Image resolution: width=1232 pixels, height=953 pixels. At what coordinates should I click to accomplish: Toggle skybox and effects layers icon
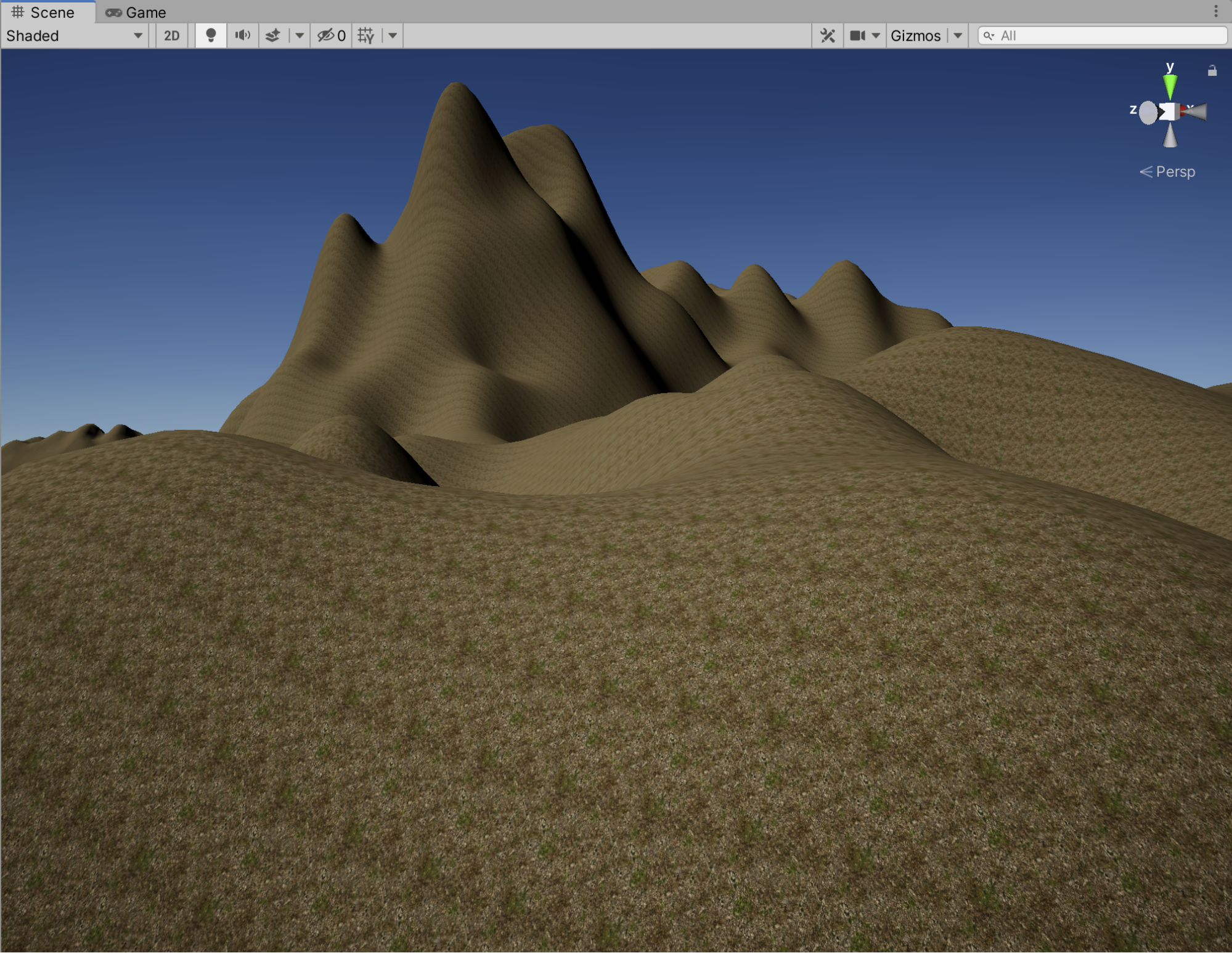coord(273,36)
